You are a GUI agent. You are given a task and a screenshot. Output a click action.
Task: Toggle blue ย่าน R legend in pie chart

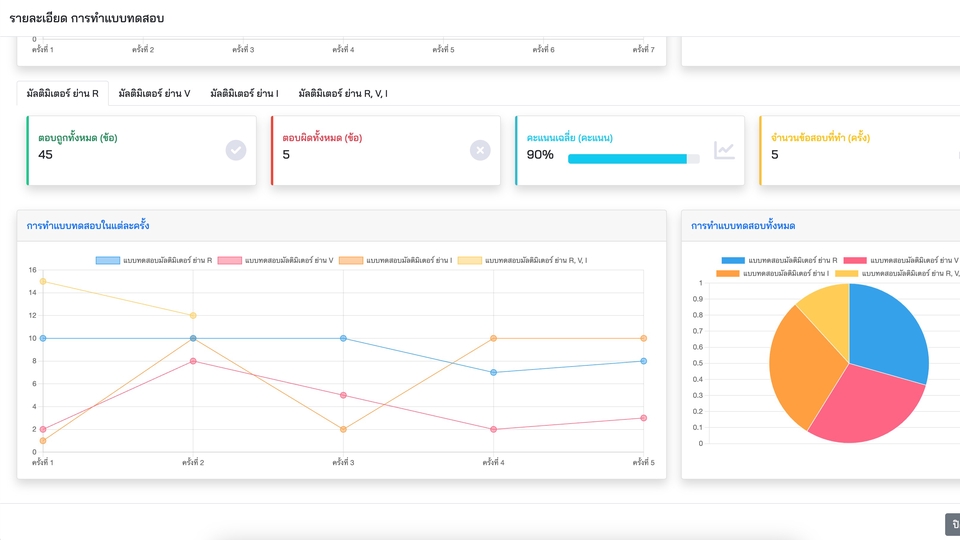pos(779,260)
